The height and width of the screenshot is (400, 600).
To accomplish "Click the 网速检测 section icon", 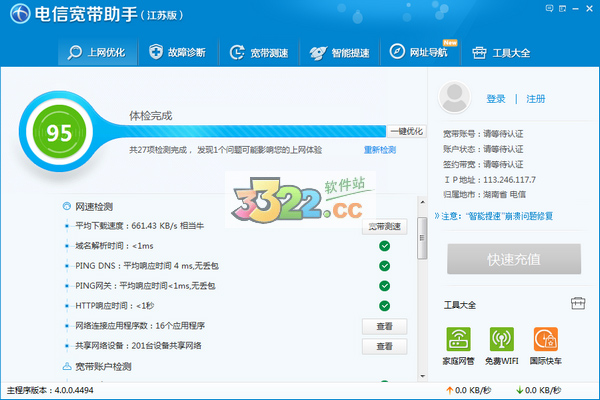I will click(67, 206).
